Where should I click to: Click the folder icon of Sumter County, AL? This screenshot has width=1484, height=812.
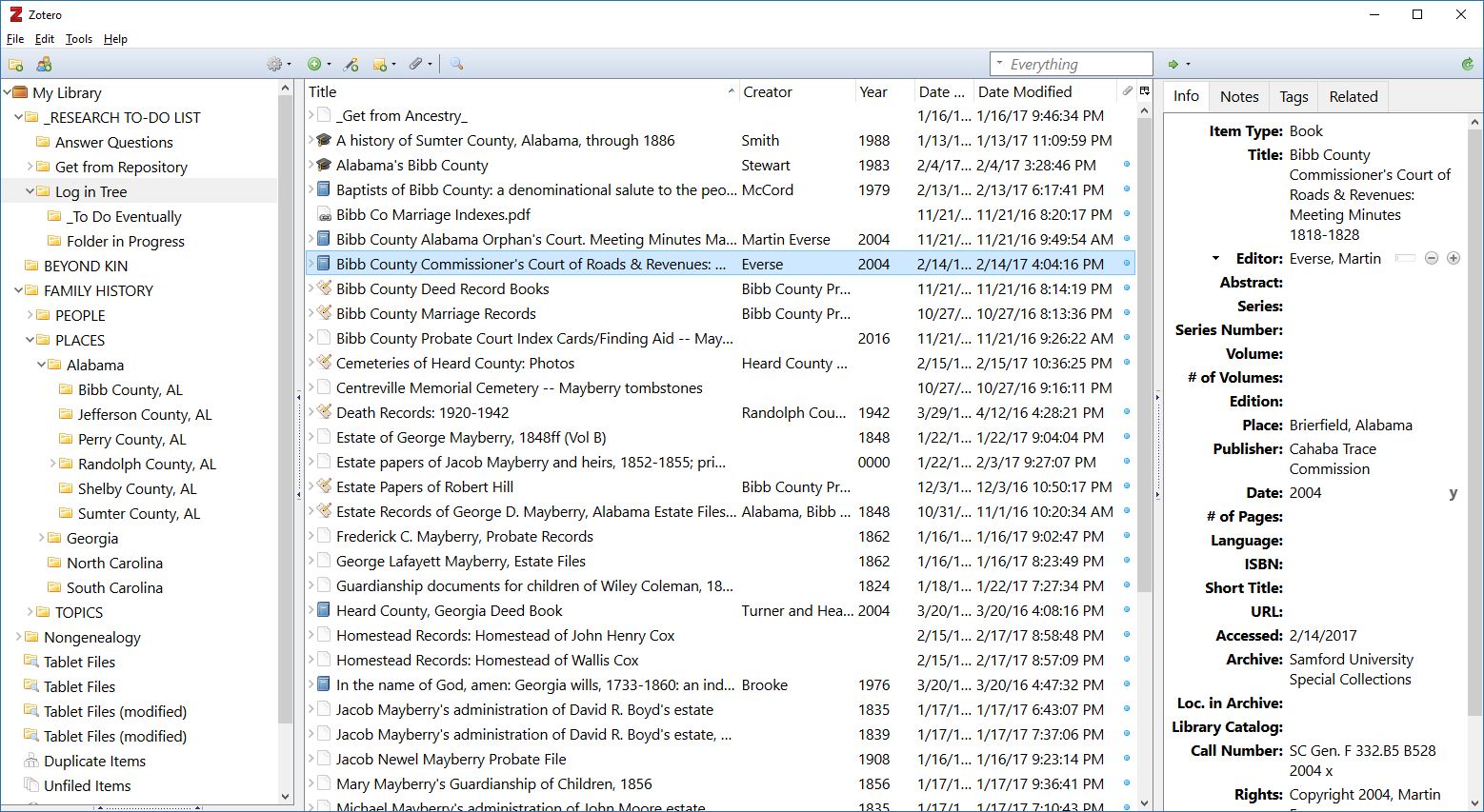pyautogui.click(x=66, y=513)
